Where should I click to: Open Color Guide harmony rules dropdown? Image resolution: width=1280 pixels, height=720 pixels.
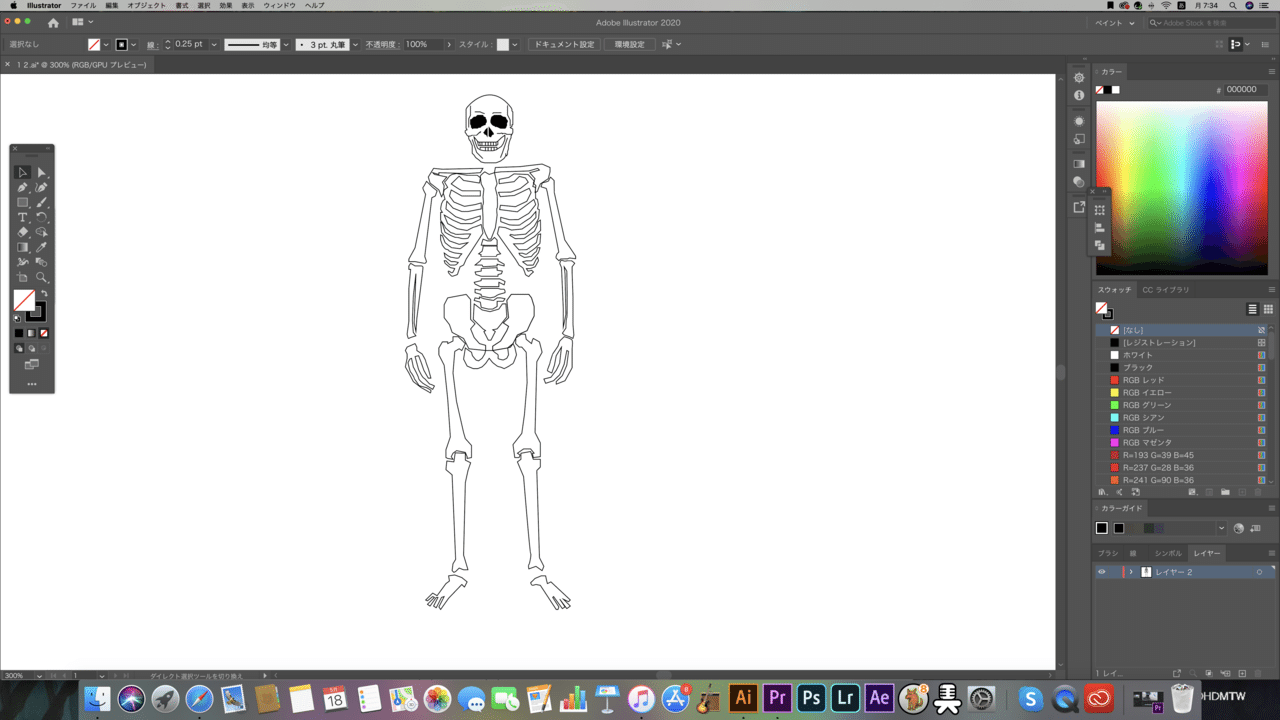tap(1221, 528)
